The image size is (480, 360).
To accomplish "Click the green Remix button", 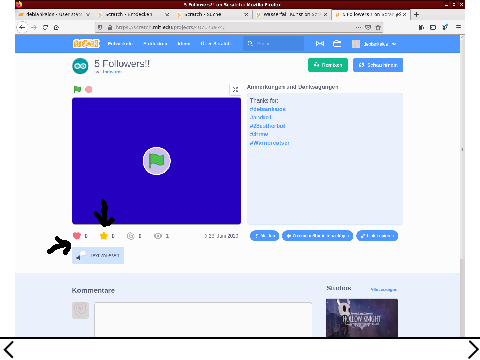I will 328,65.
